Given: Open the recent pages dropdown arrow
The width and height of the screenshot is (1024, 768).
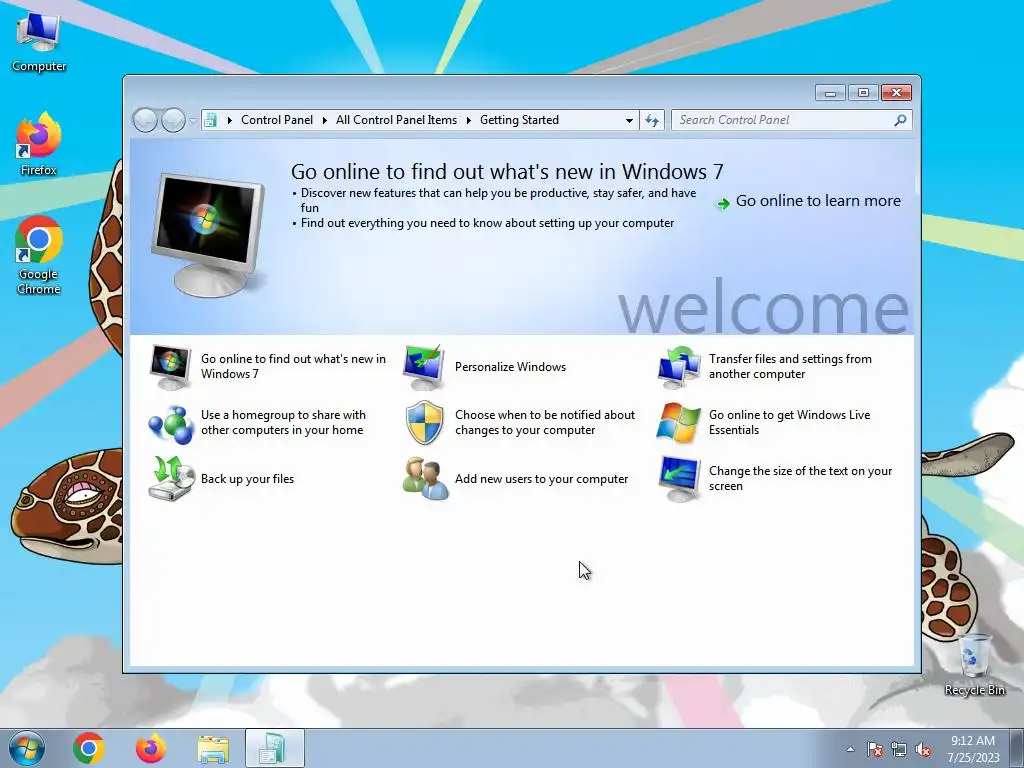Looking at the screenshot, I should click(193, 121).
